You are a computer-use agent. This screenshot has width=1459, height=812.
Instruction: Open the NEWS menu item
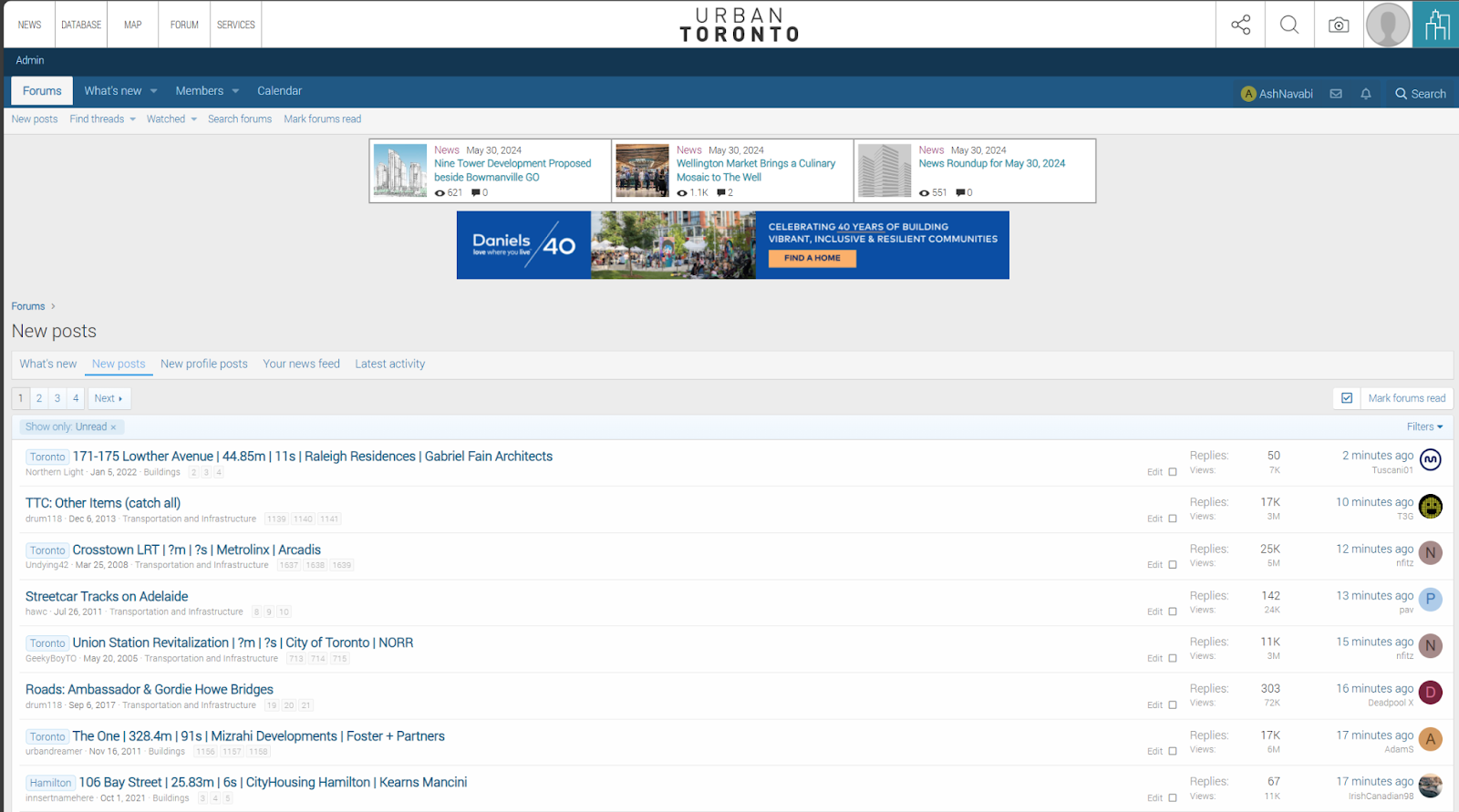coord(29,25)
